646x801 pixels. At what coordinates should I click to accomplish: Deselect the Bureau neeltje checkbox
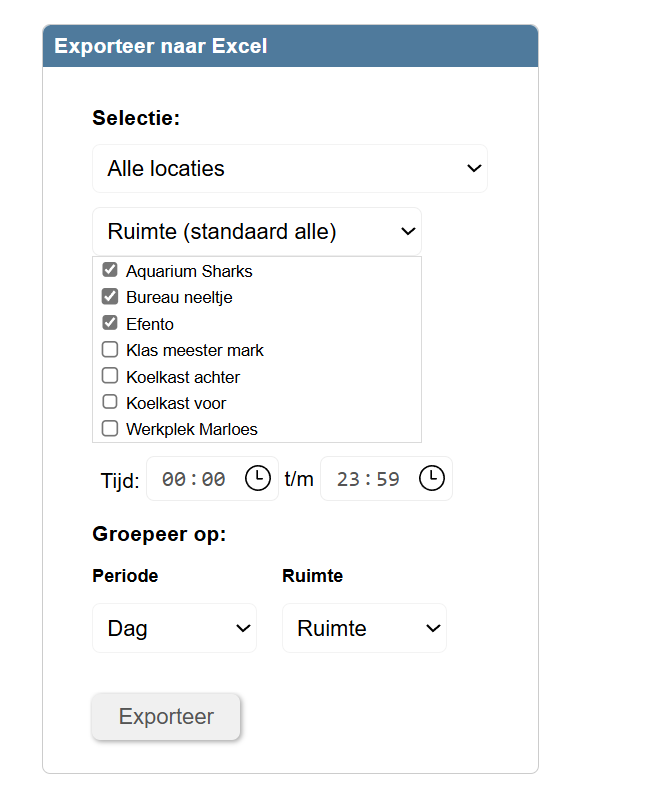coord(110,297)
